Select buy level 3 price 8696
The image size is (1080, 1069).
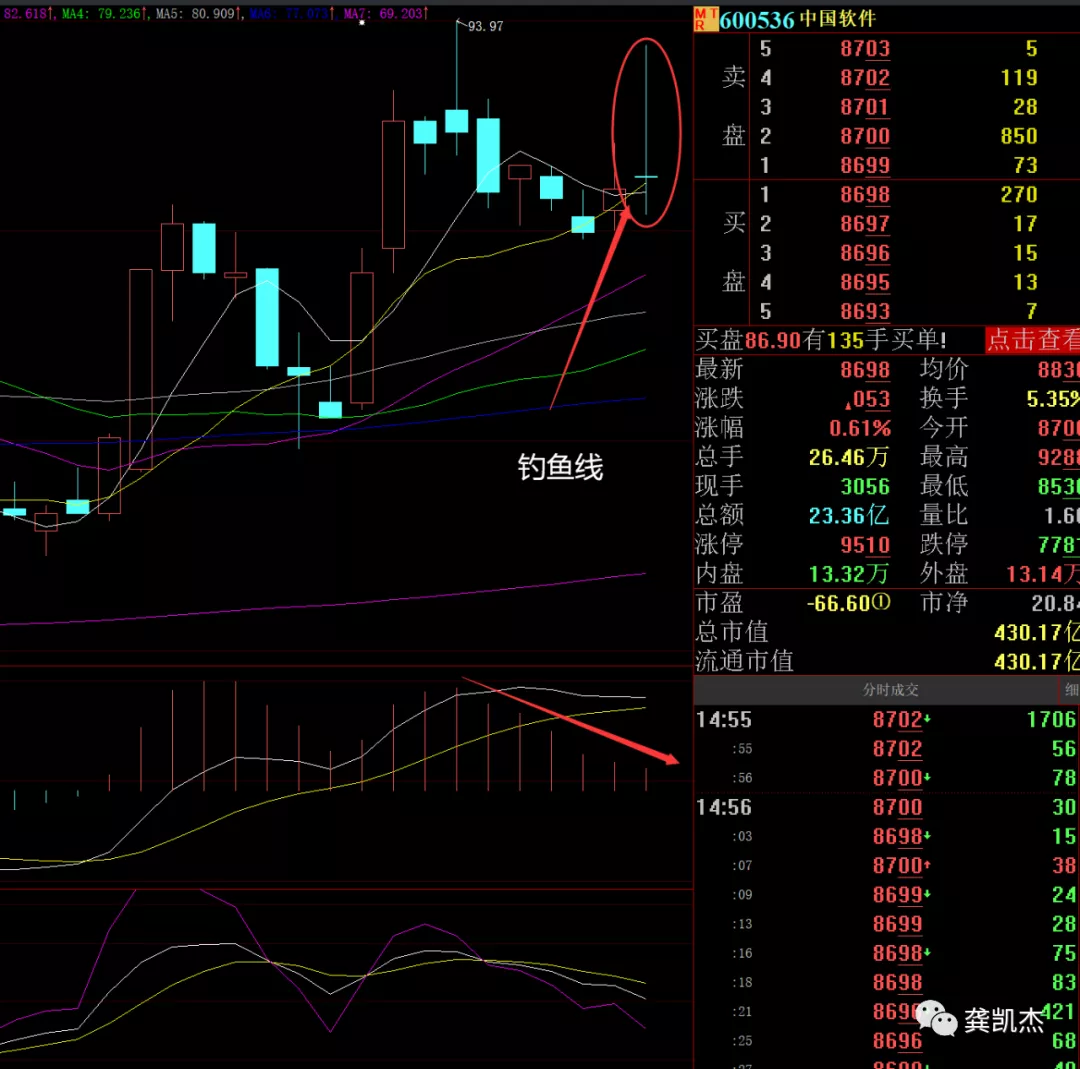865,253
